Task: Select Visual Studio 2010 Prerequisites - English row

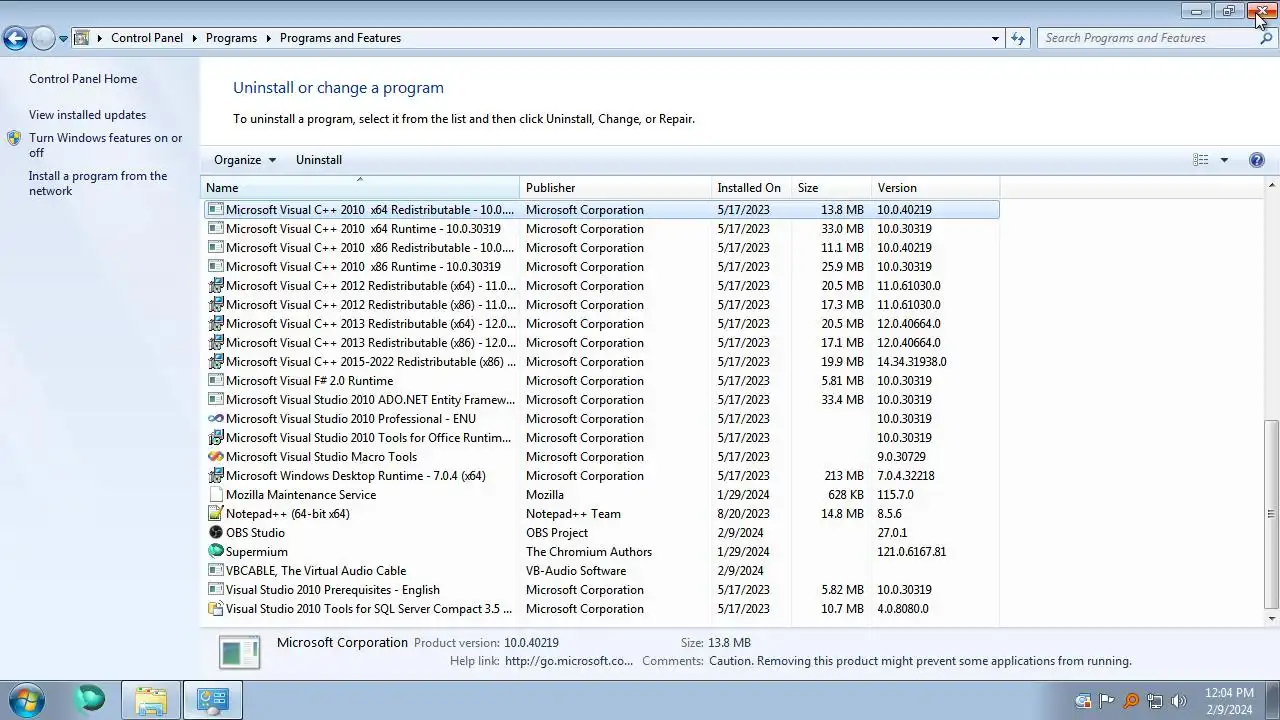Action: (601, 590)
